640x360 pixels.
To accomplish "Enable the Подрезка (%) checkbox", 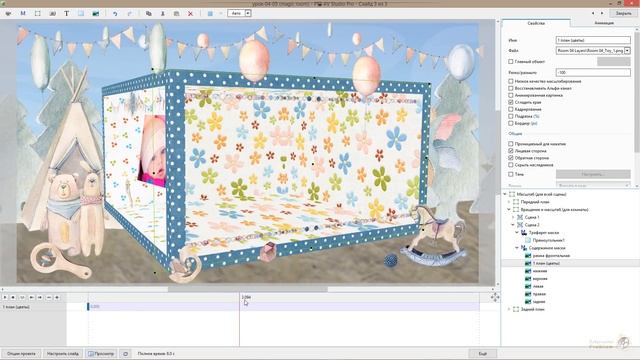I will point(511,116).
